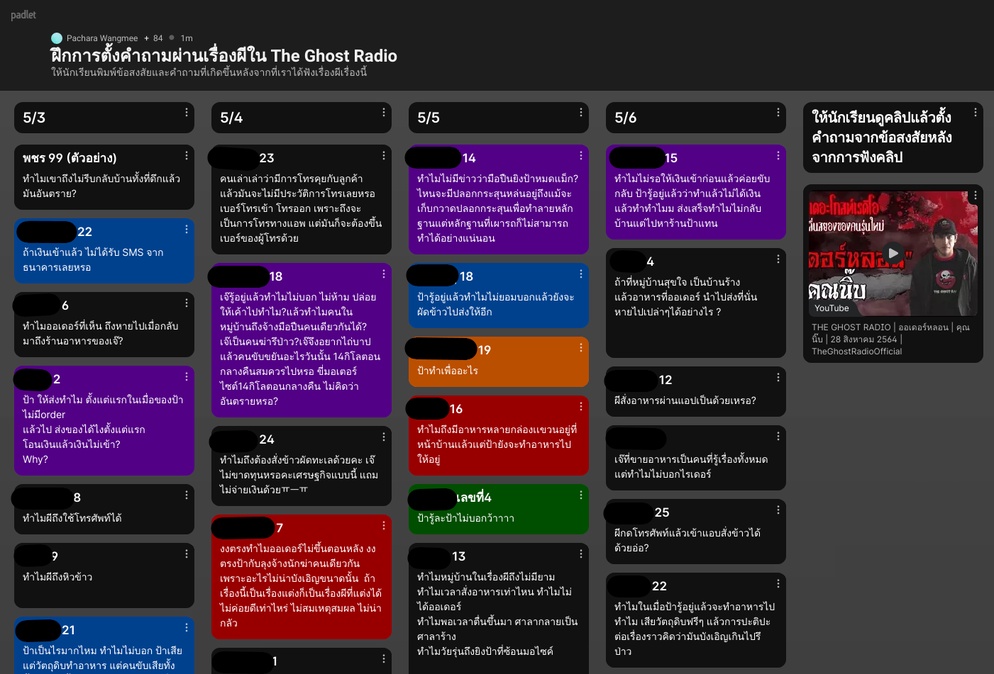
Task: Open three-dot menu on the 'พชร 99 (ตัวอย่าง)' card
Action: click(186, 155)
